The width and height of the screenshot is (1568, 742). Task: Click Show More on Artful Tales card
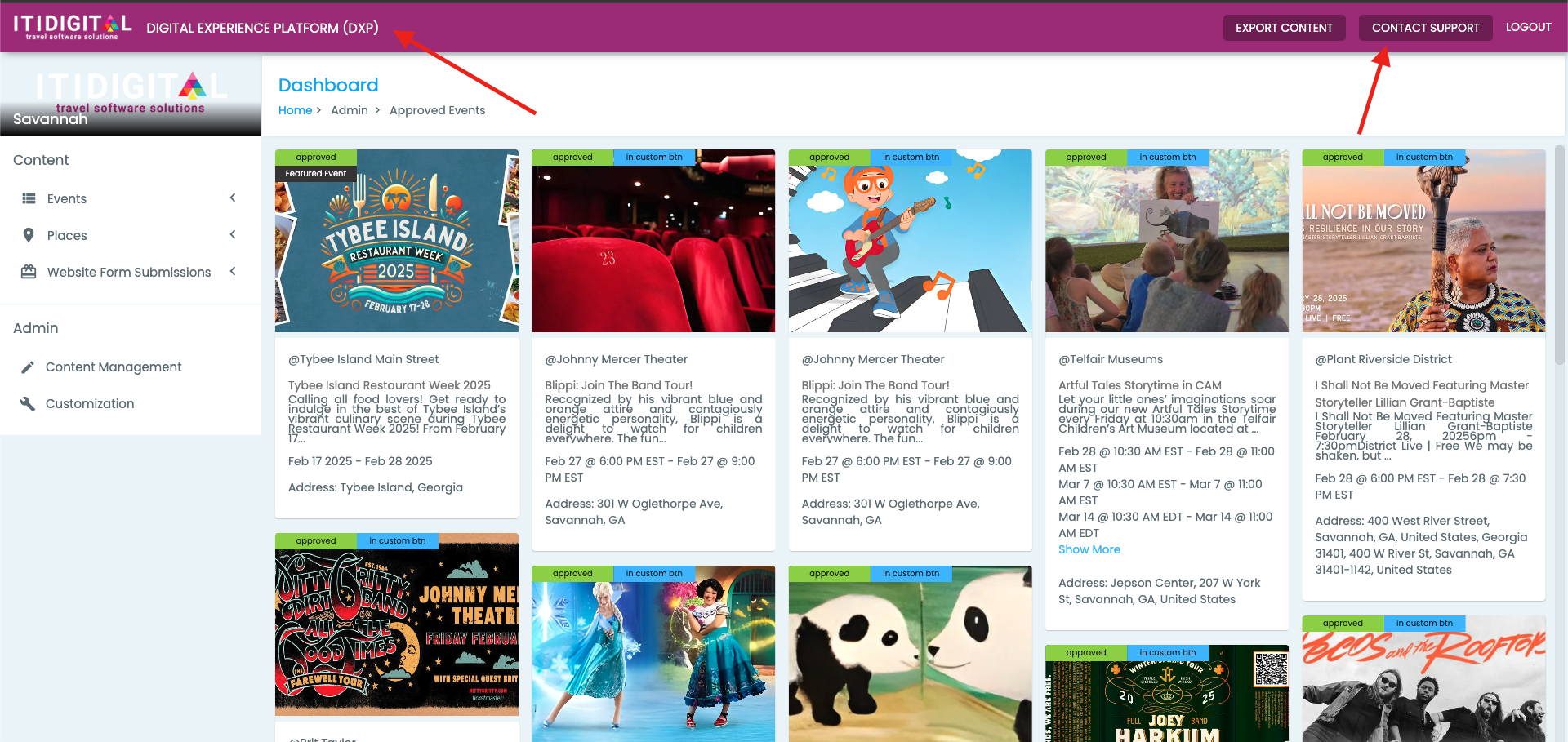click(1089, 549)
